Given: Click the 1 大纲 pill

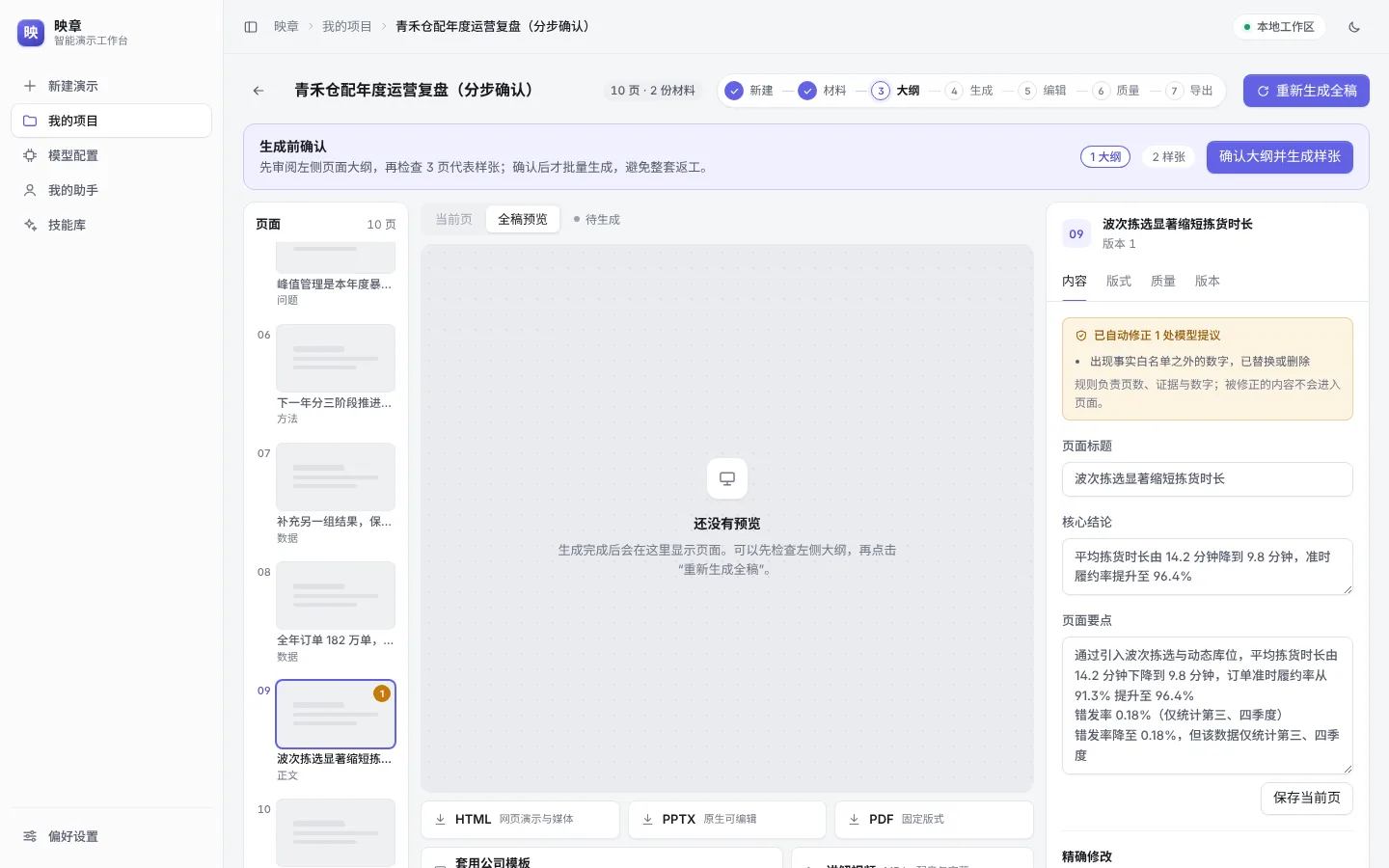Looking at the screenshot, I should click(1105, 156).
